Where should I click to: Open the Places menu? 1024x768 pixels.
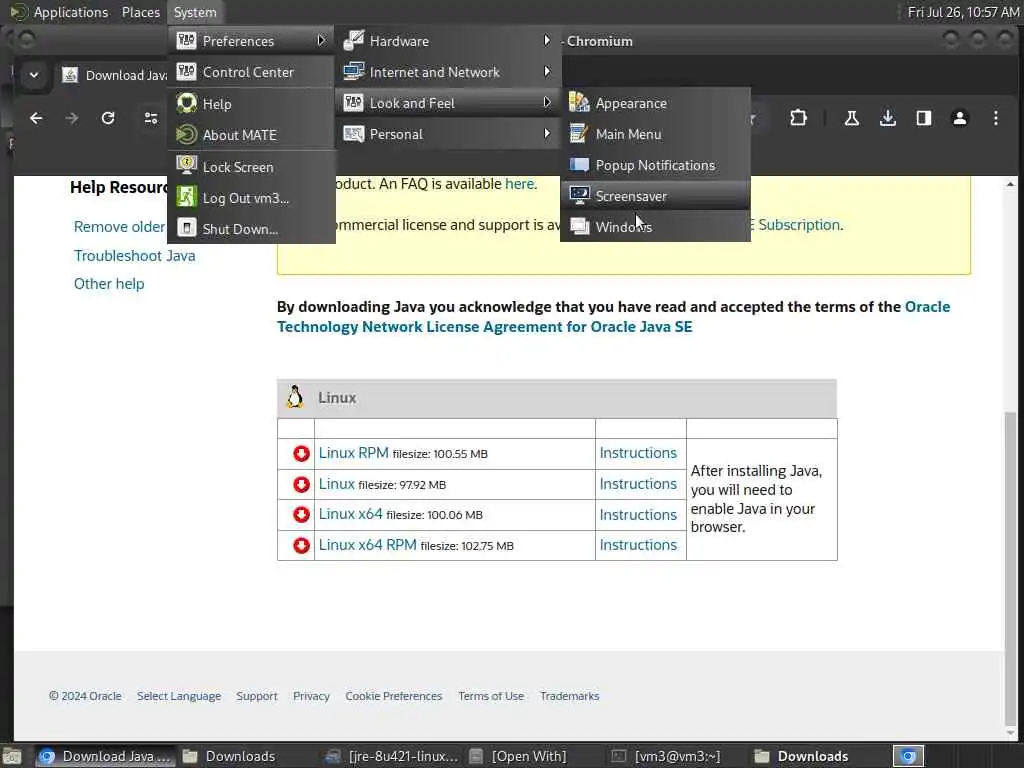140,12
